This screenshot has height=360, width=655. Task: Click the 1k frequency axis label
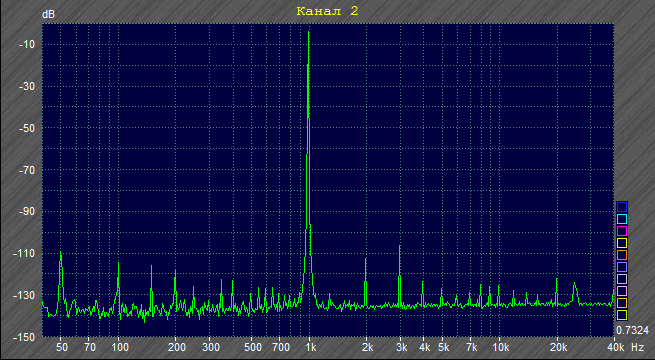click(x=310, y=347)
